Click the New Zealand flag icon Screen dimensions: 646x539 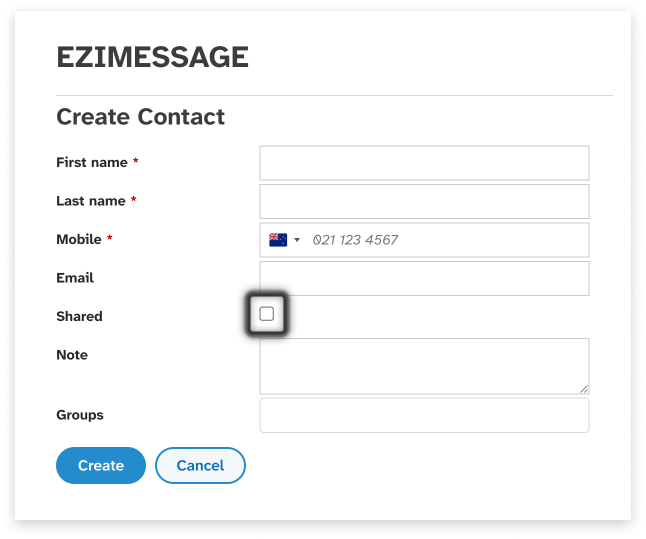(x=278, y=240)
